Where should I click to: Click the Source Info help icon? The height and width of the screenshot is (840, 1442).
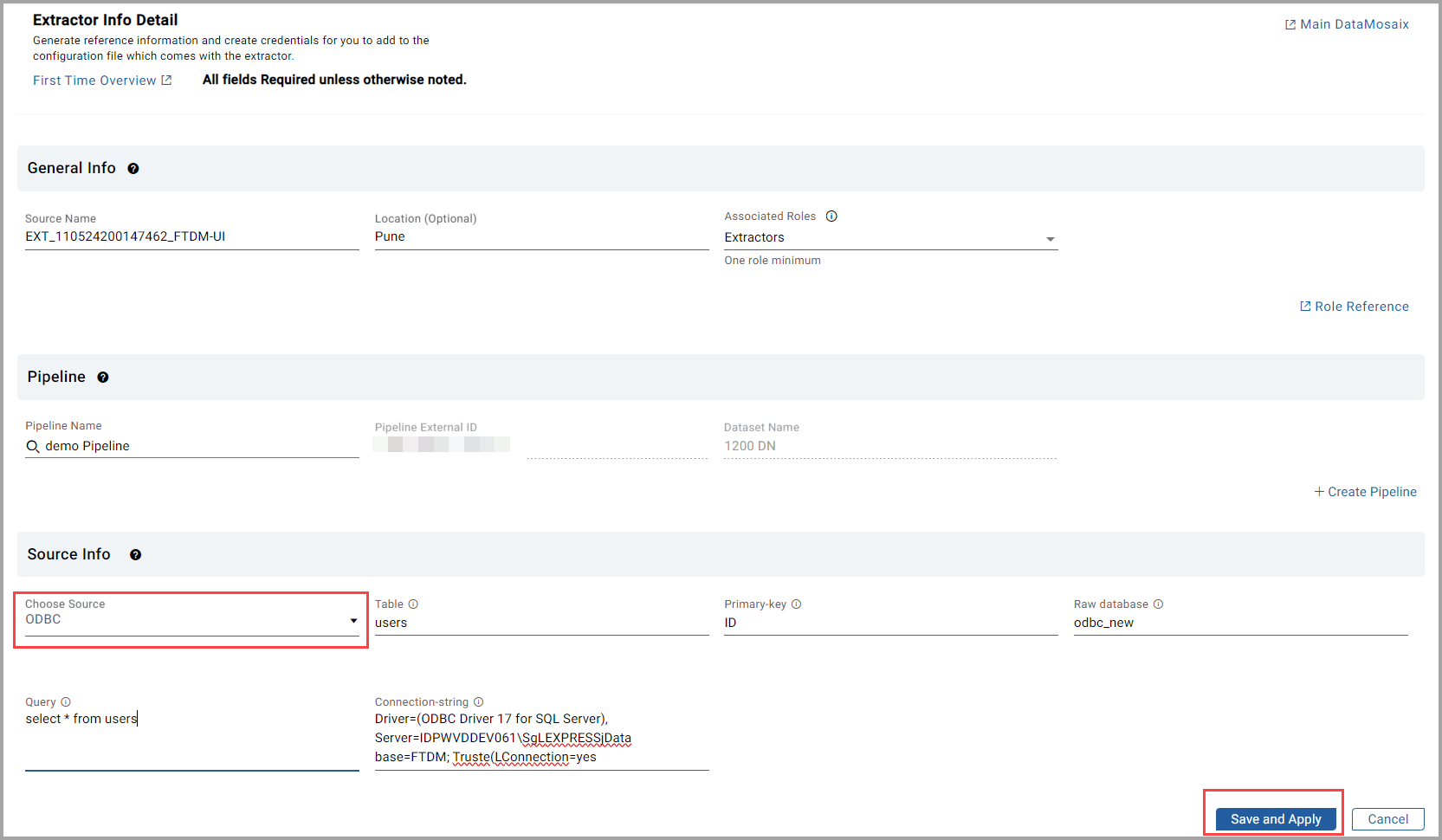(x=135, y=555)
